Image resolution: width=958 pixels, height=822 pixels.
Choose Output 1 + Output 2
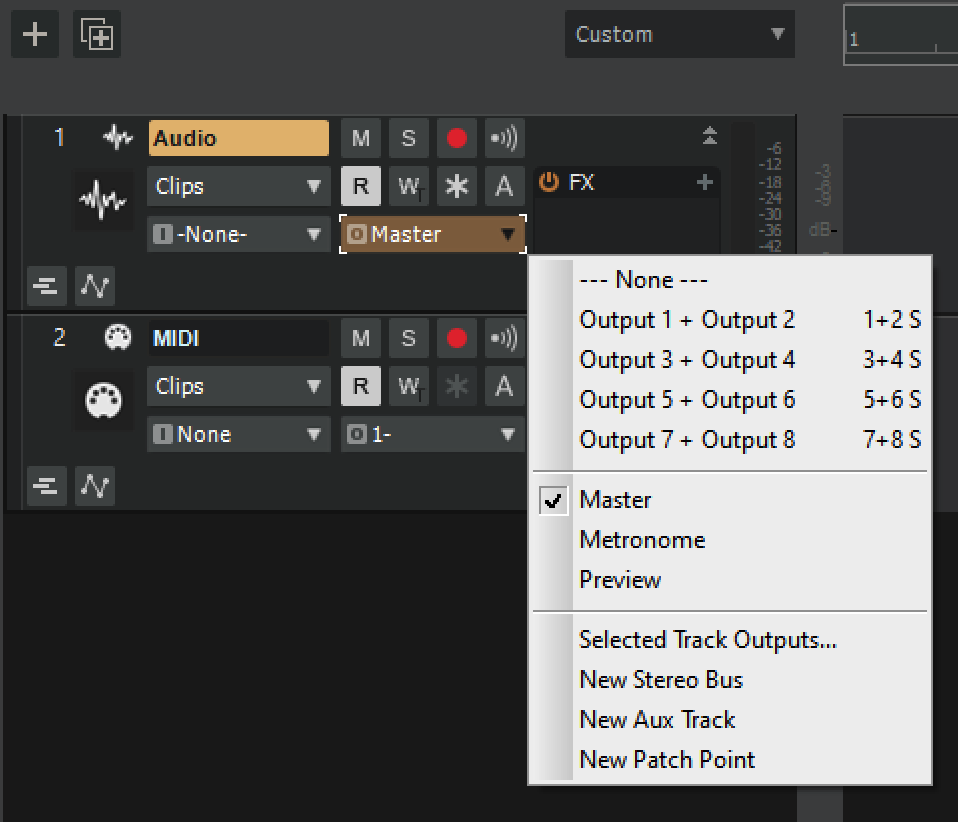[730, 320]
